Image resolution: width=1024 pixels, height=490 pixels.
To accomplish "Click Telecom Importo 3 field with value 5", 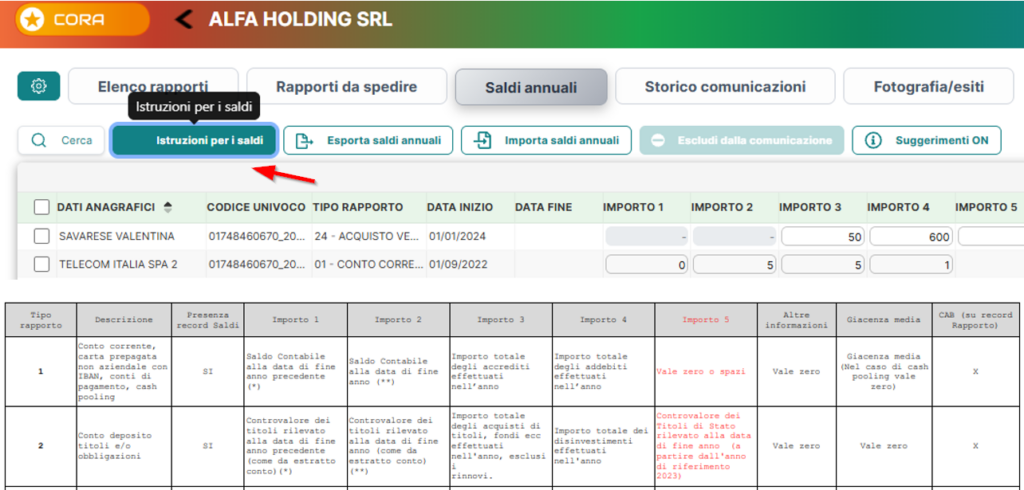I will 823,265.
